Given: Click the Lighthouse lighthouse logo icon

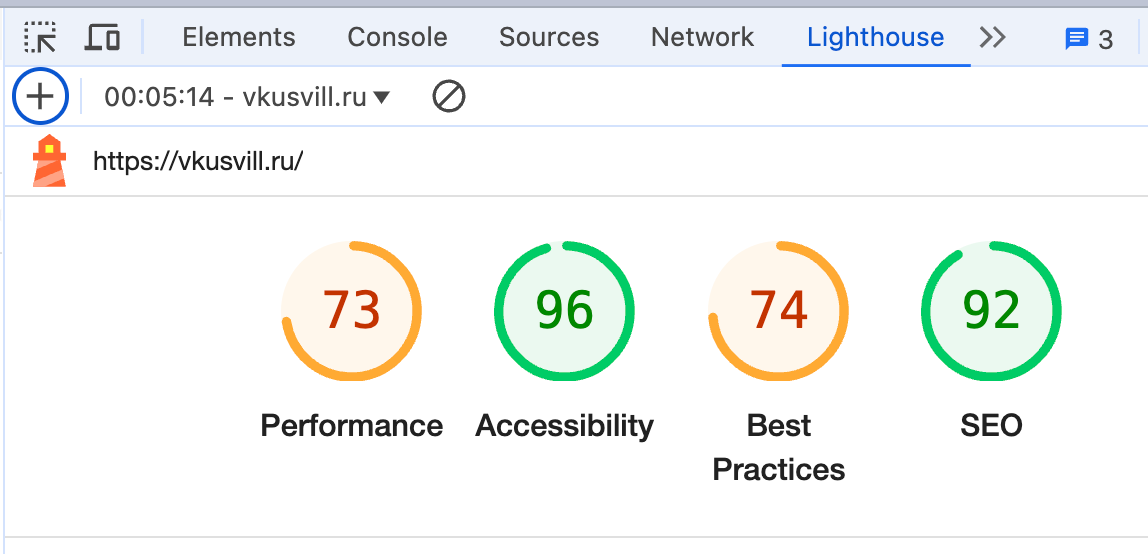Looking at the screenshot, I should click(x=49, y=161).
